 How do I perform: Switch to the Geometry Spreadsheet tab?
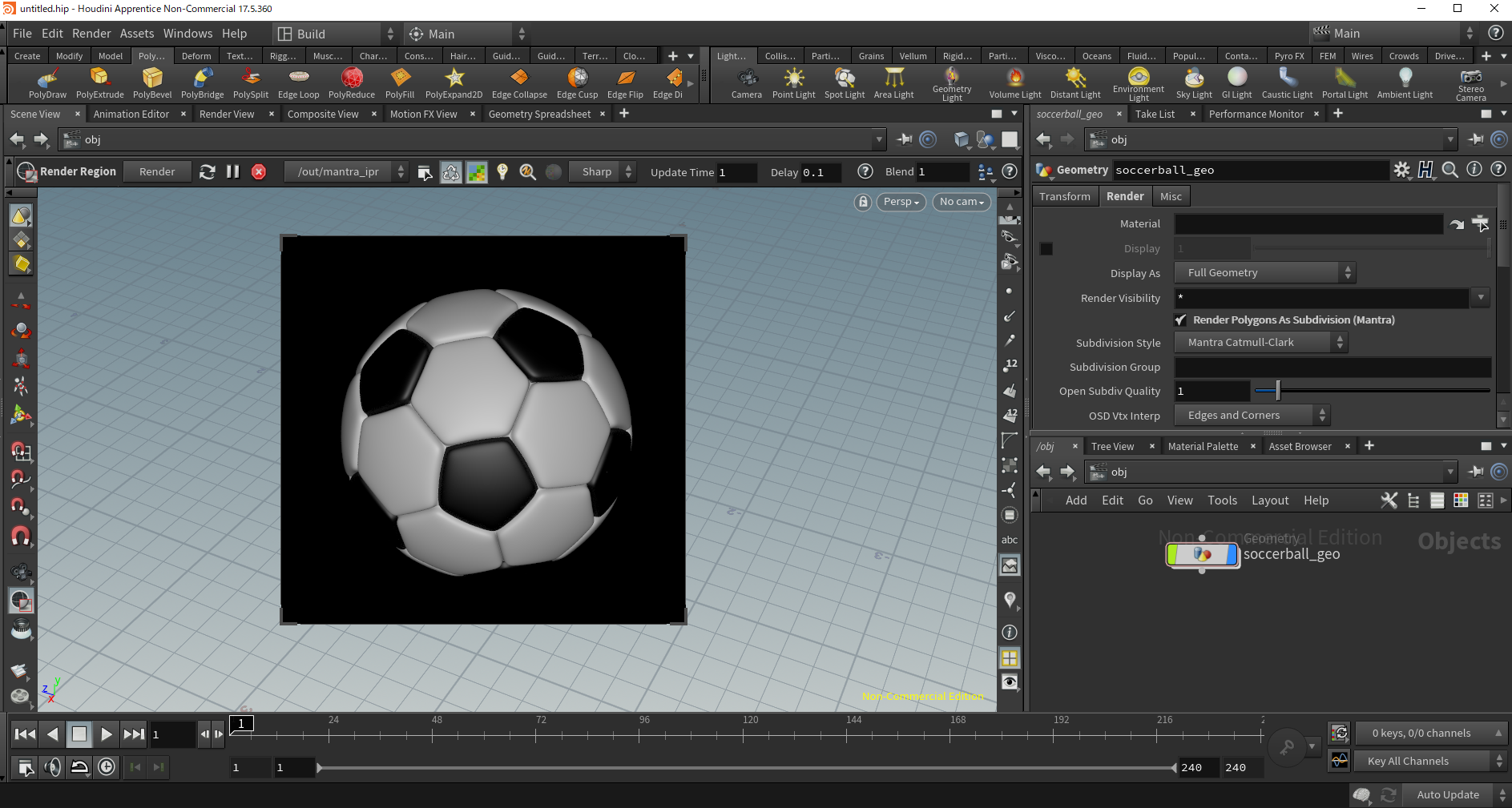click(539, 115)
